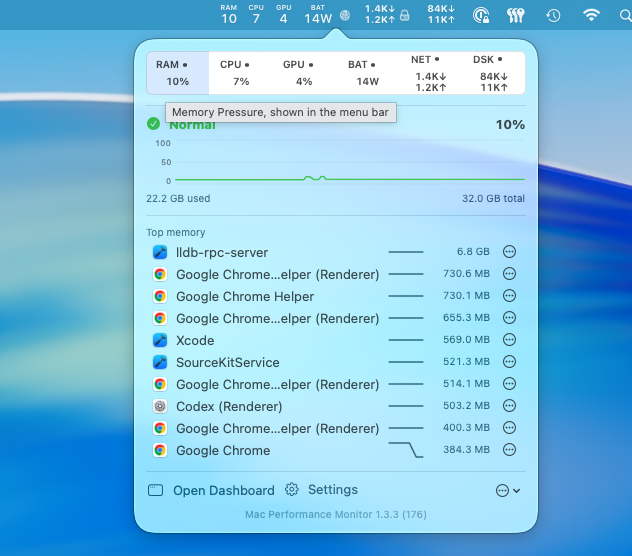Click the Open Dashboard window icon
The width and height of the screenshot is (632, 556).
pos(155,490)
